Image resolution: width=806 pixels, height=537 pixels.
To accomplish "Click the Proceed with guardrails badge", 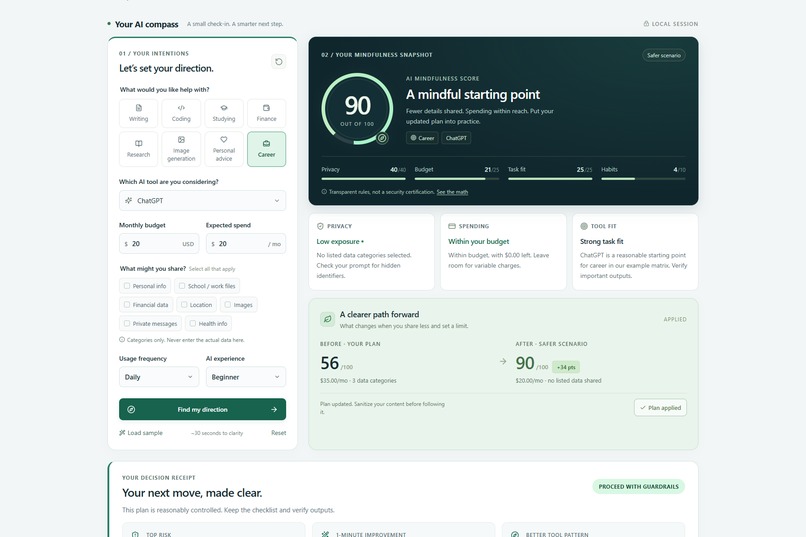I will tap(638, 486).
